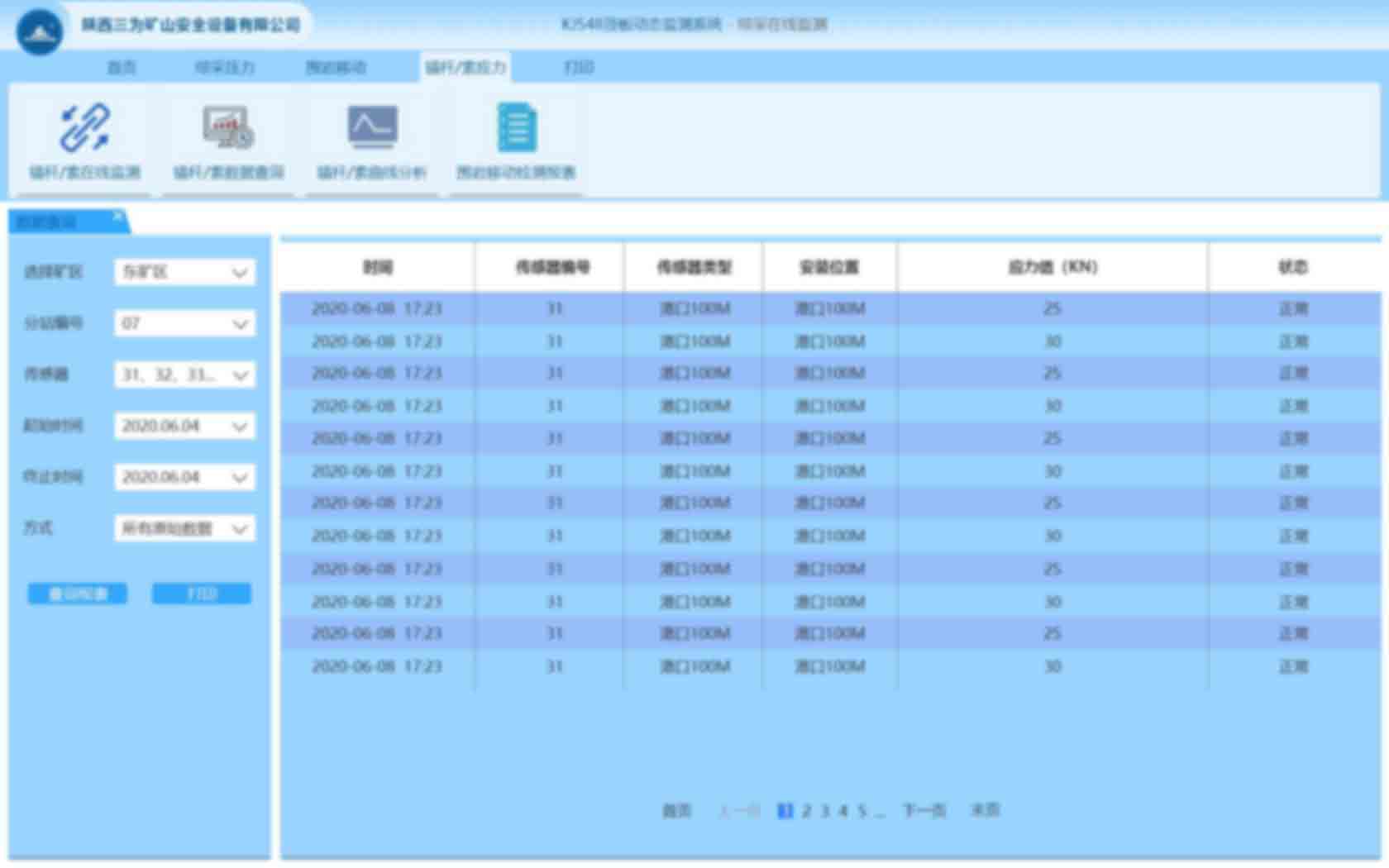Open 锚杆/索在线监测 chain-link icon
1389x868 pixels.
click(x=84, y=126)
